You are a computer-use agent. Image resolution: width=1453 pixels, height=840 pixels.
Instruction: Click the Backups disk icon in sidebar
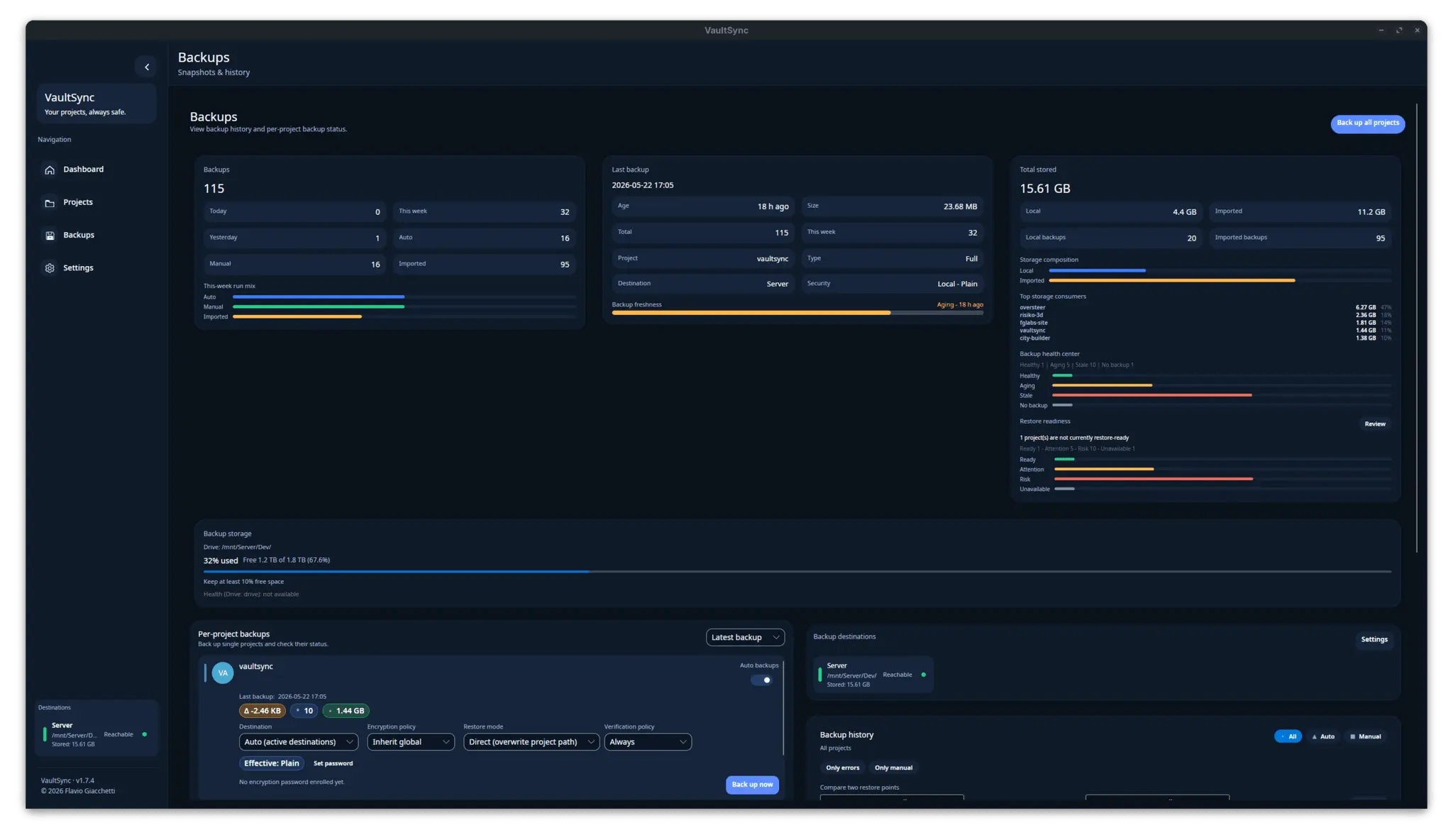point(50,236)
